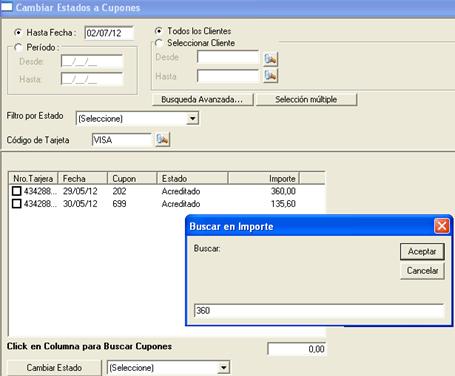
Task: Click the Acreditado cell in the coupon 699 row
Action: (x=181, y=203)
